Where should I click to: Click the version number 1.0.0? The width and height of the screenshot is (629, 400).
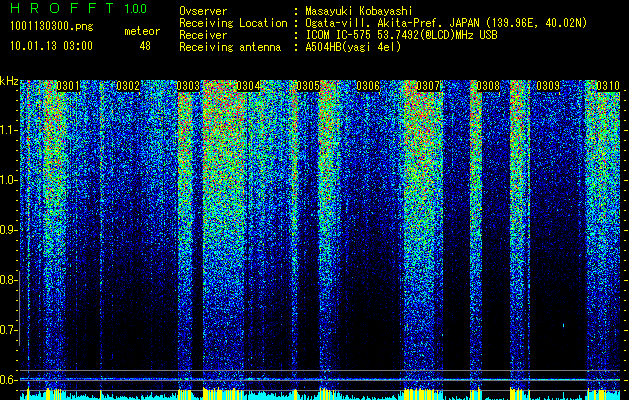(136, 9)
